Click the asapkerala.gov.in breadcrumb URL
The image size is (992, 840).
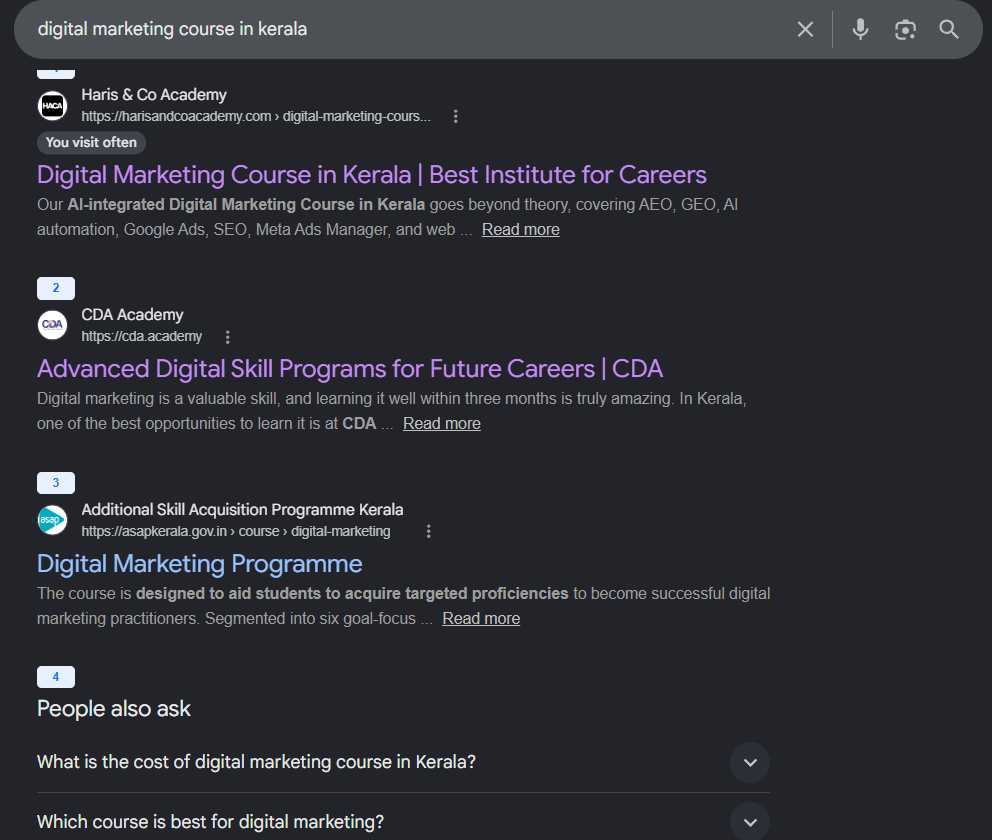coord(236,531)
